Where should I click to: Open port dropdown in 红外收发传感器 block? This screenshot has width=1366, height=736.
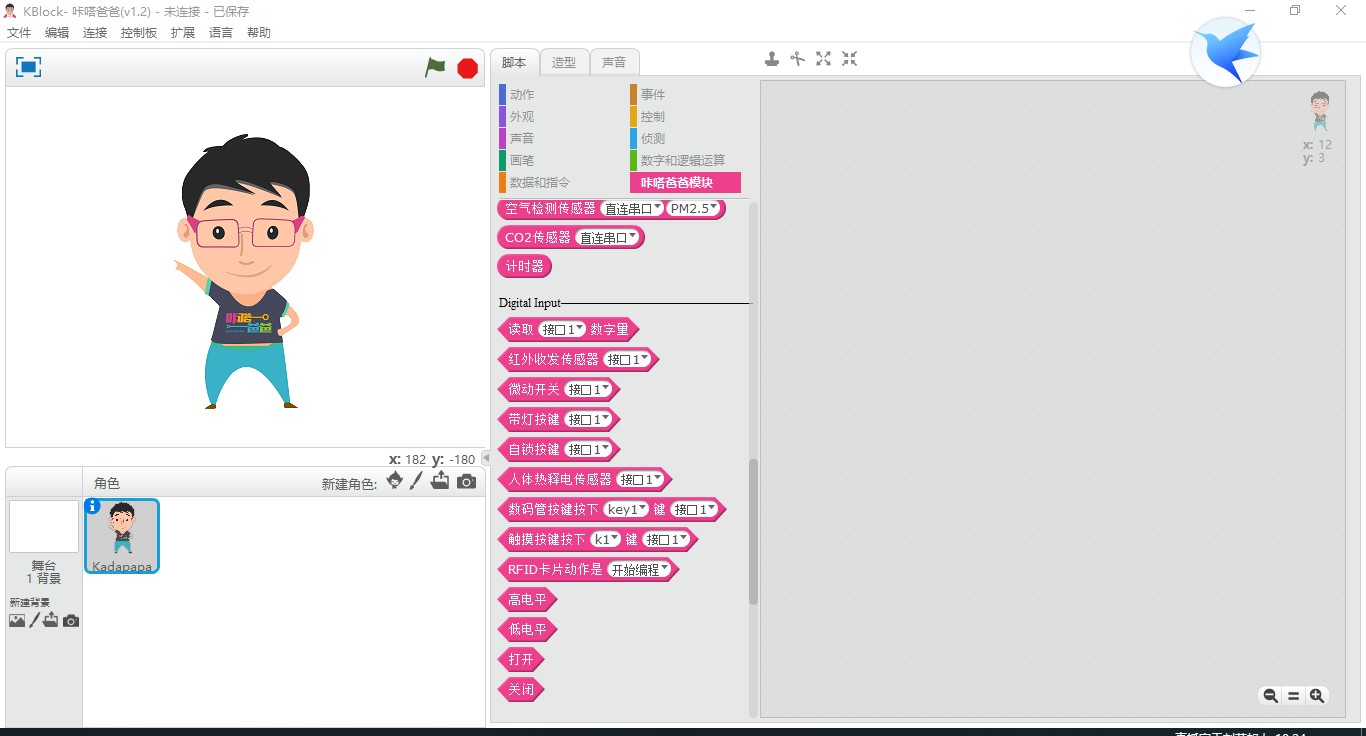point(628,359)
